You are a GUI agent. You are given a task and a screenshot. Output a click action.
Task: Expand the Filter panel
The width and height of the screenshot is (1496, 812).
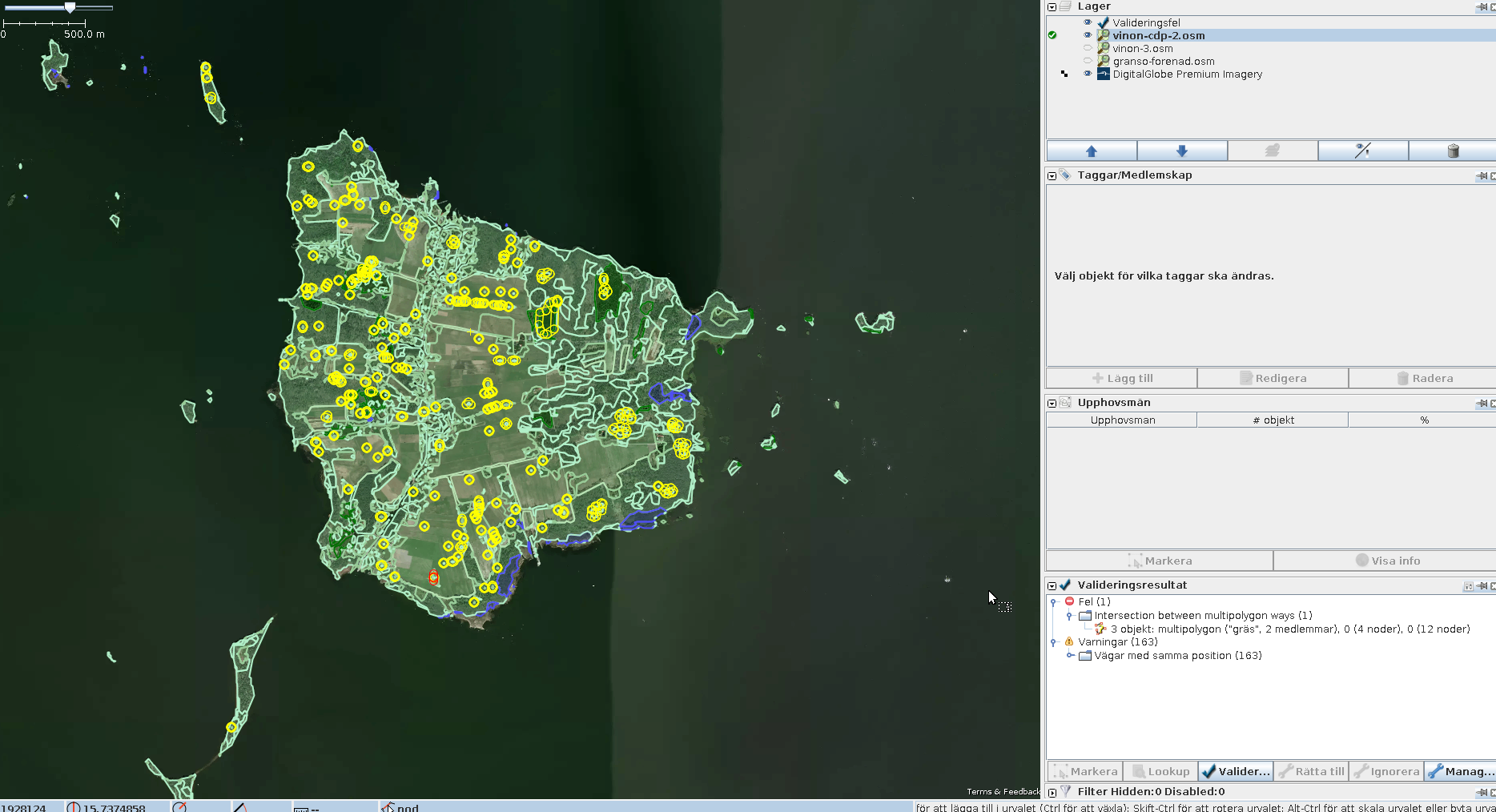1052,792
